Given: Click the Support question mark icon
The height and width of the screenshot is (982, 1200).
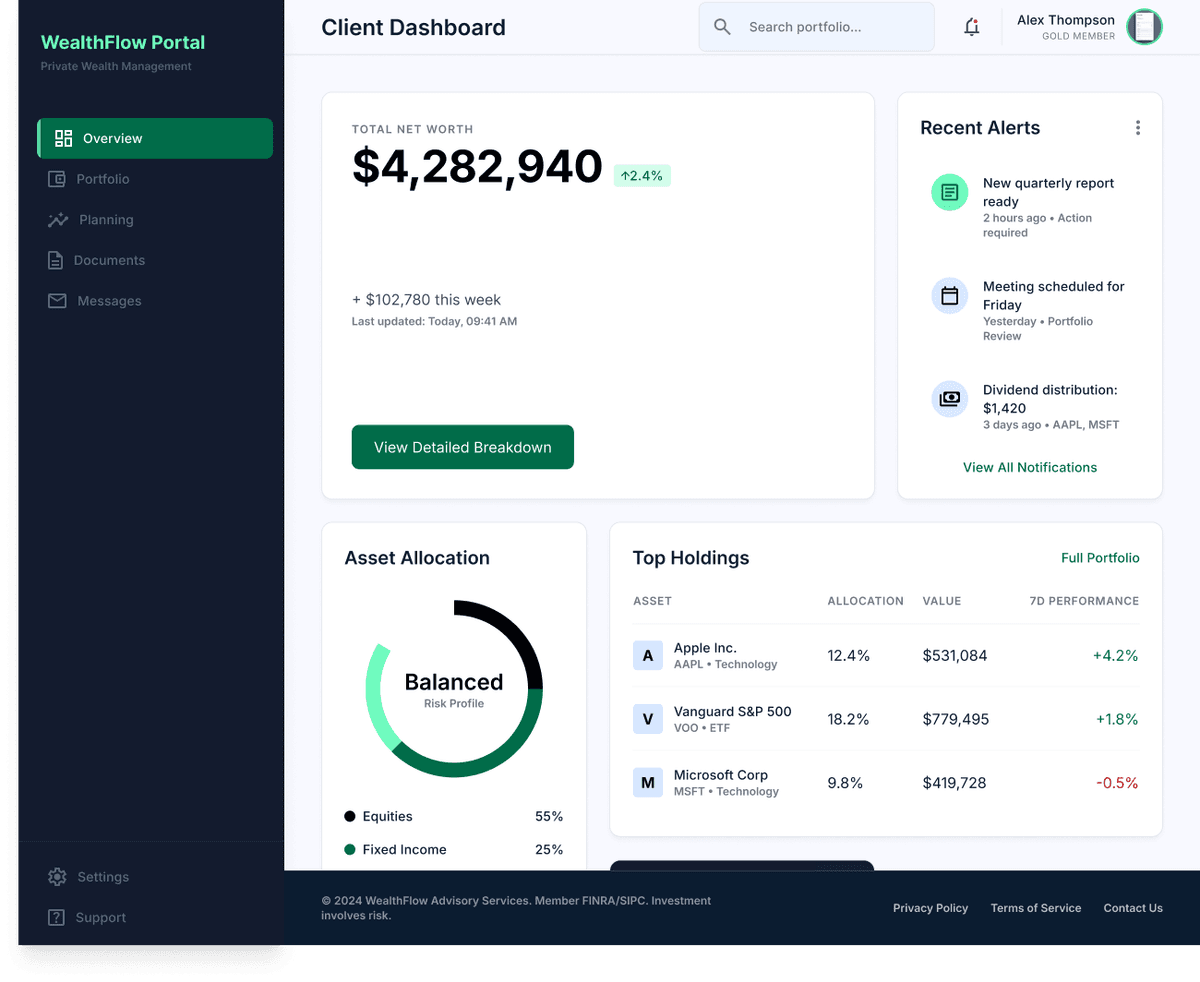Looking at the screenshot, I should pos(57,918).
